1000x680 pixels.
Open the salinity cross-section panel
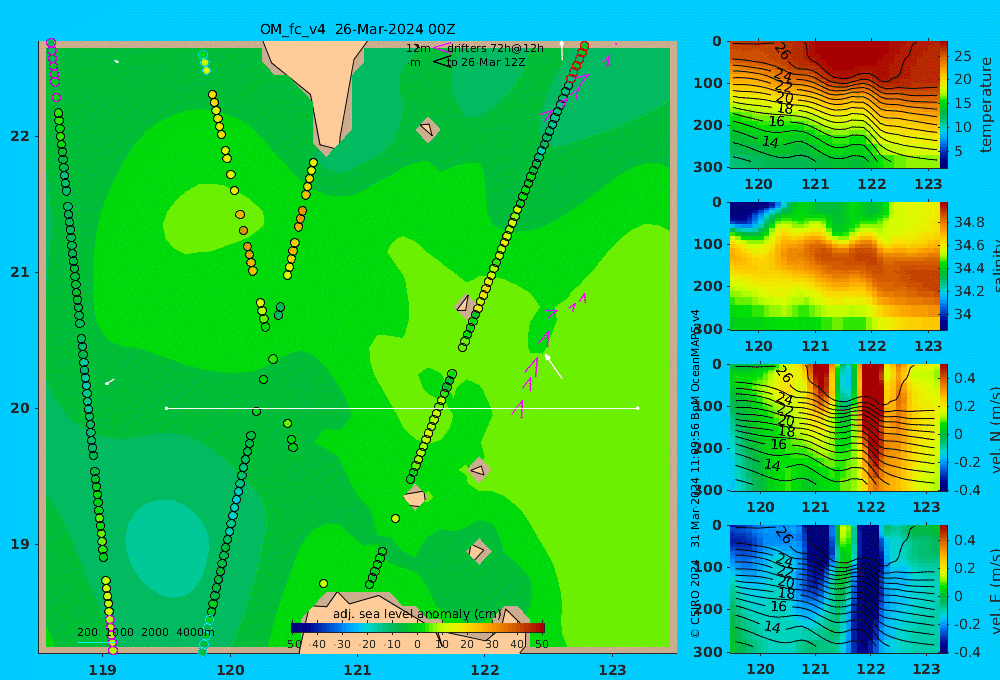(x=834, y=266)
